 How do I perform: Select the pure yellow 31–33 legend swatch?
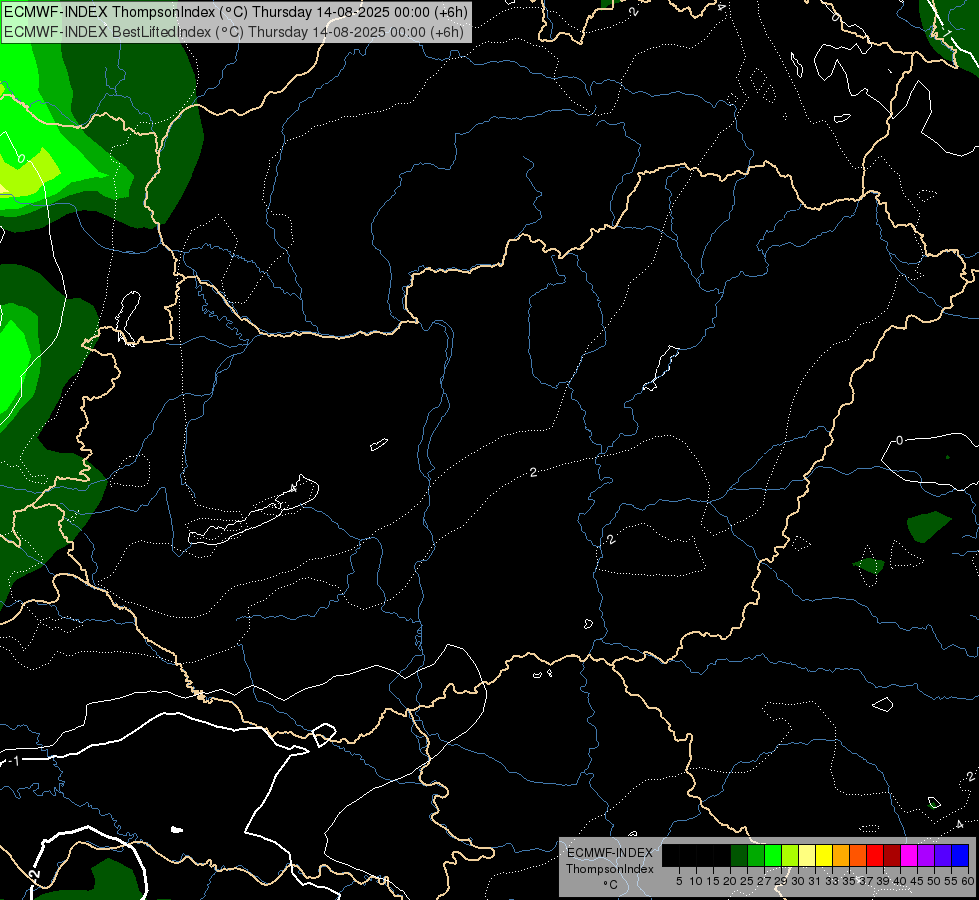pos(825,855)
